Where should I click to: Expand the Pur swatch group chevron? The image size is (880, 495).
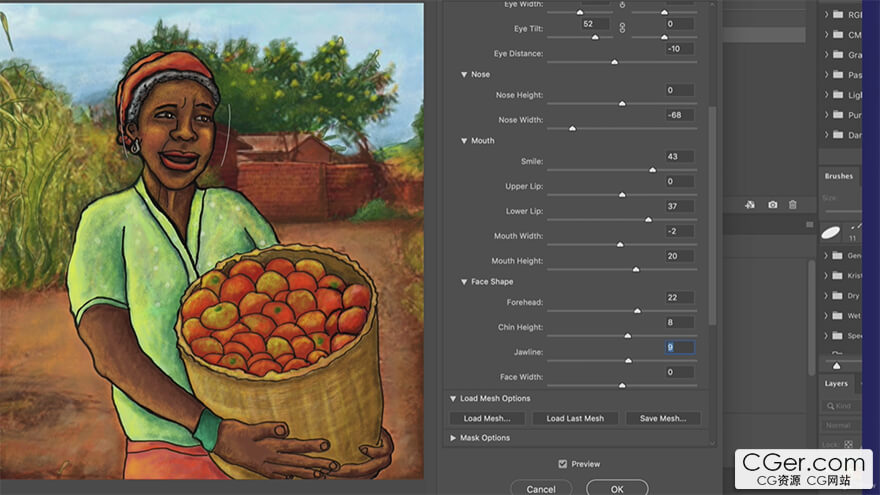[x=826, y=114]
